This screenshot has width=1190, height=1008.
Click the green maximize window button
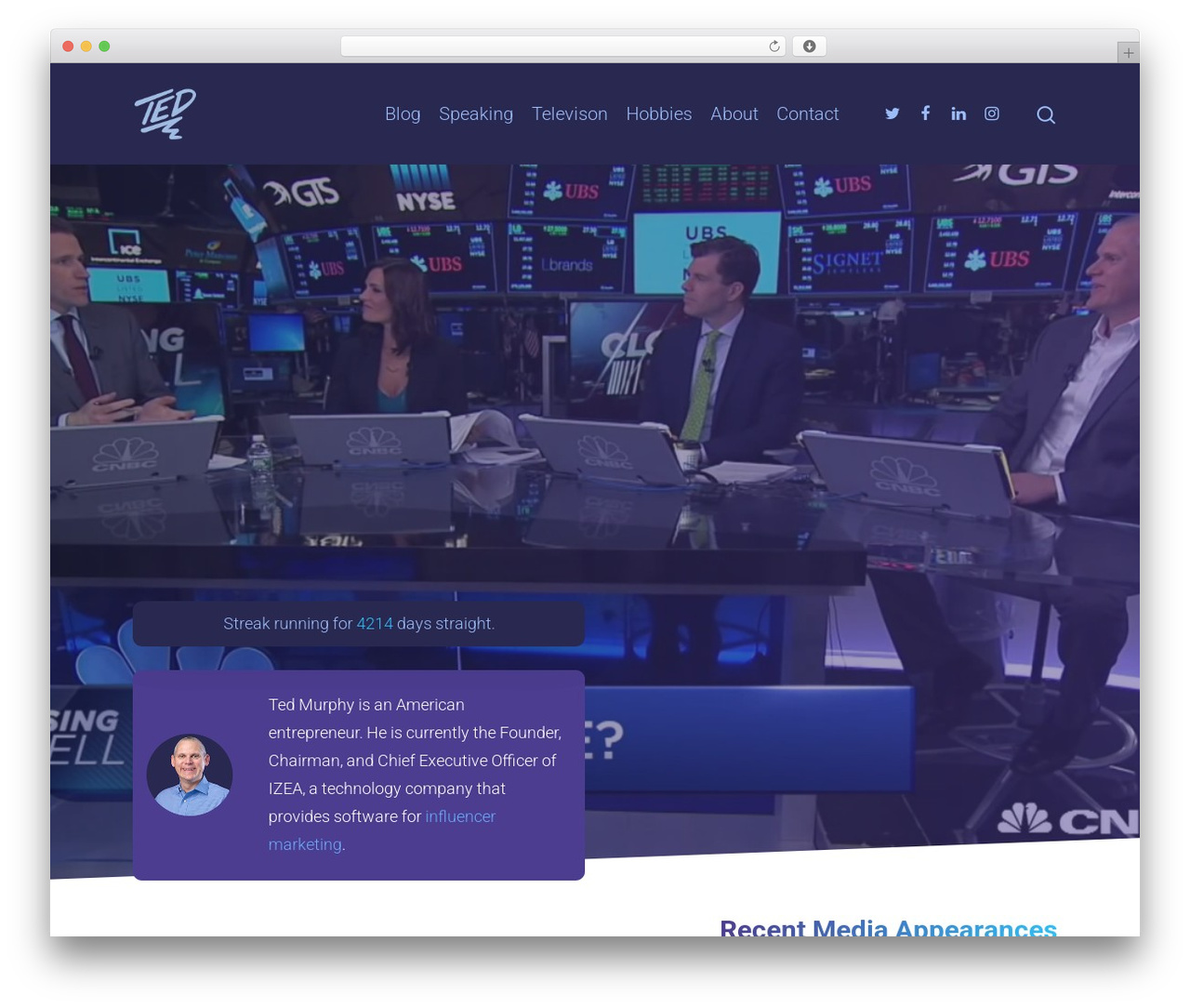click(x=104, y=46)
